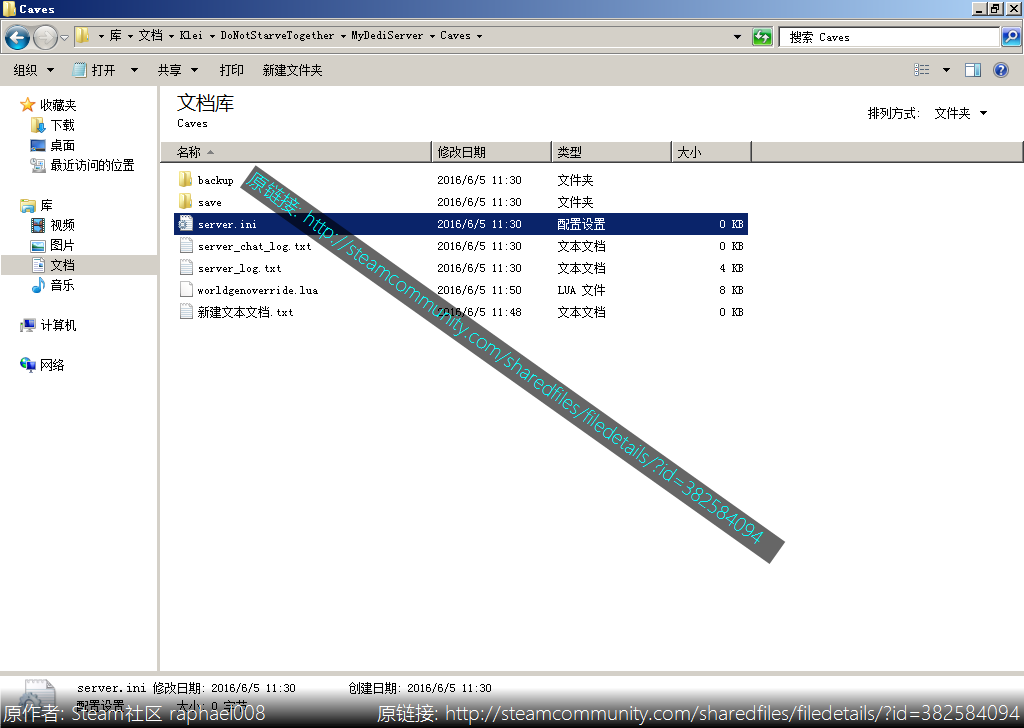Click 网络 network globe icon
This screenshot has height=728, width=1024.
(x=27, y=364)
